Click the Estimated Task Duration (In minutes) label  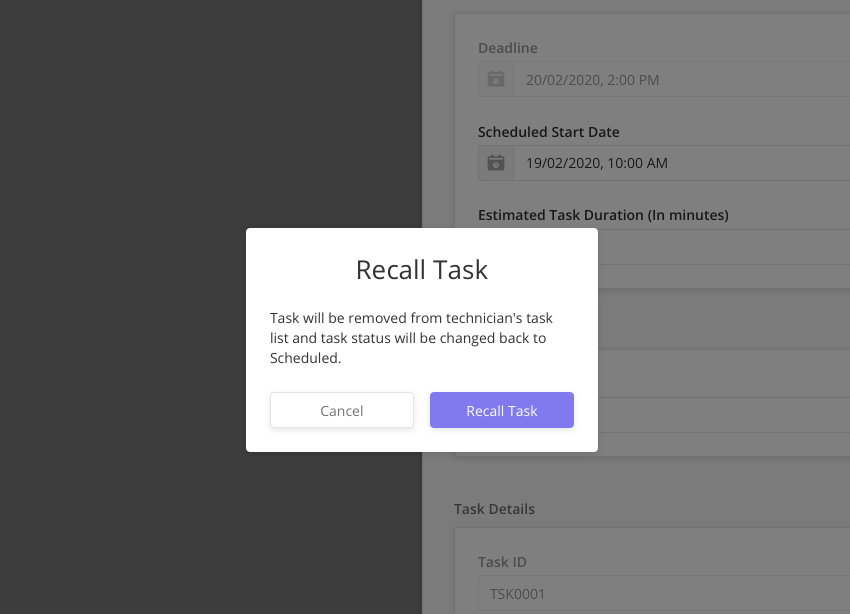pyautogui.click(x=603, y=215)
